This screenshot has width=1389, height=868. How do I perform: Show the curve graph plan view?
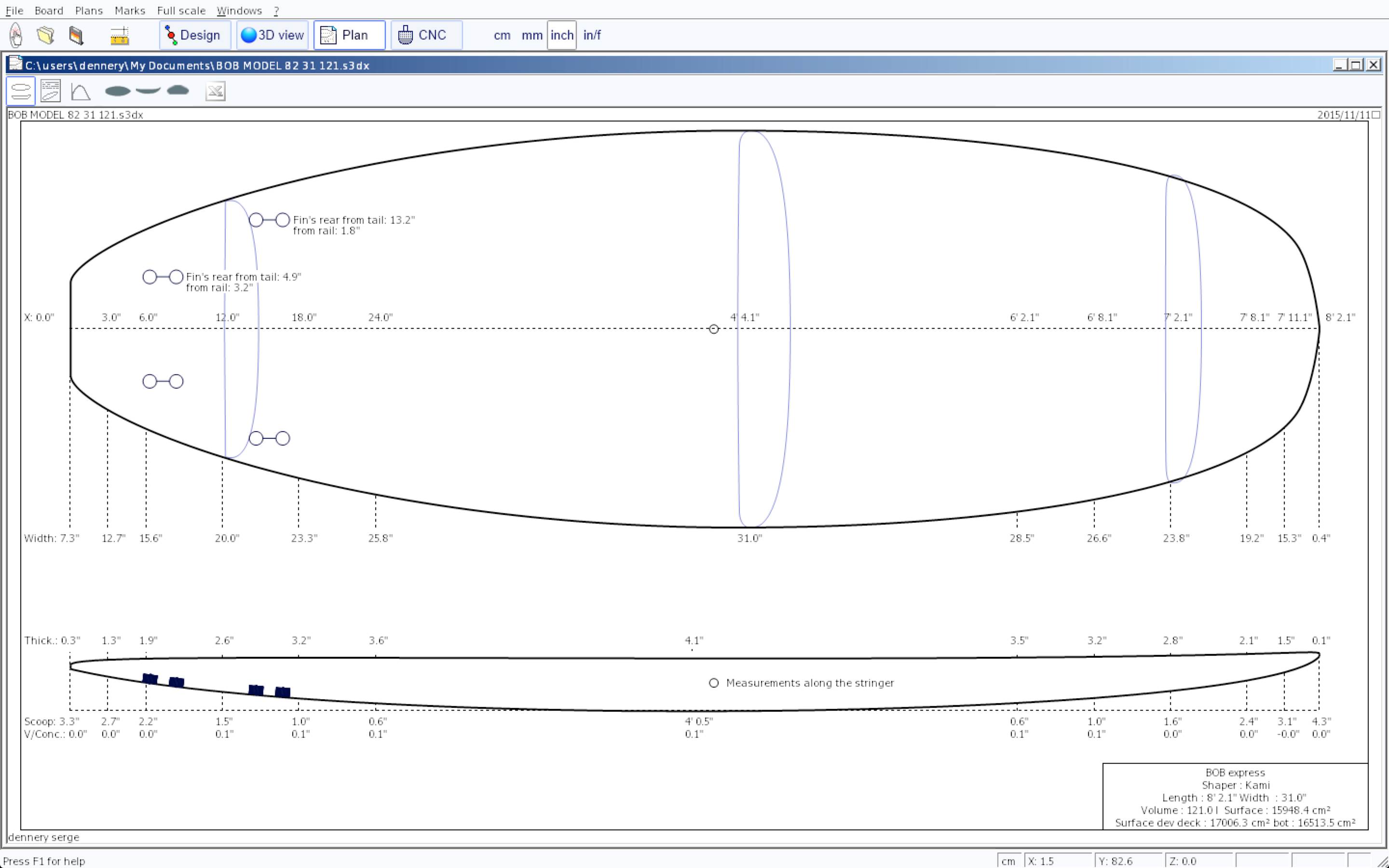click(81, 91)
